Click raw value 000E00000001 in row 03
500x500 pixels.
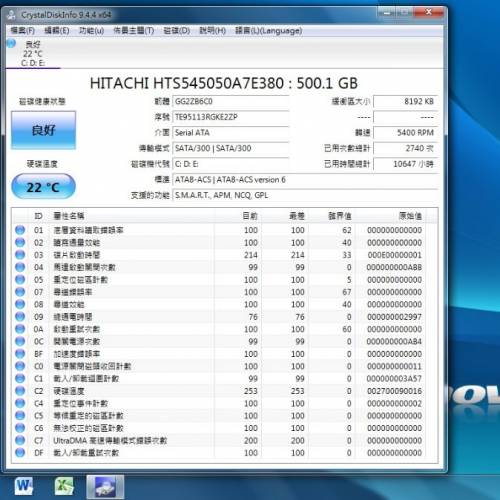click(395, 255)
